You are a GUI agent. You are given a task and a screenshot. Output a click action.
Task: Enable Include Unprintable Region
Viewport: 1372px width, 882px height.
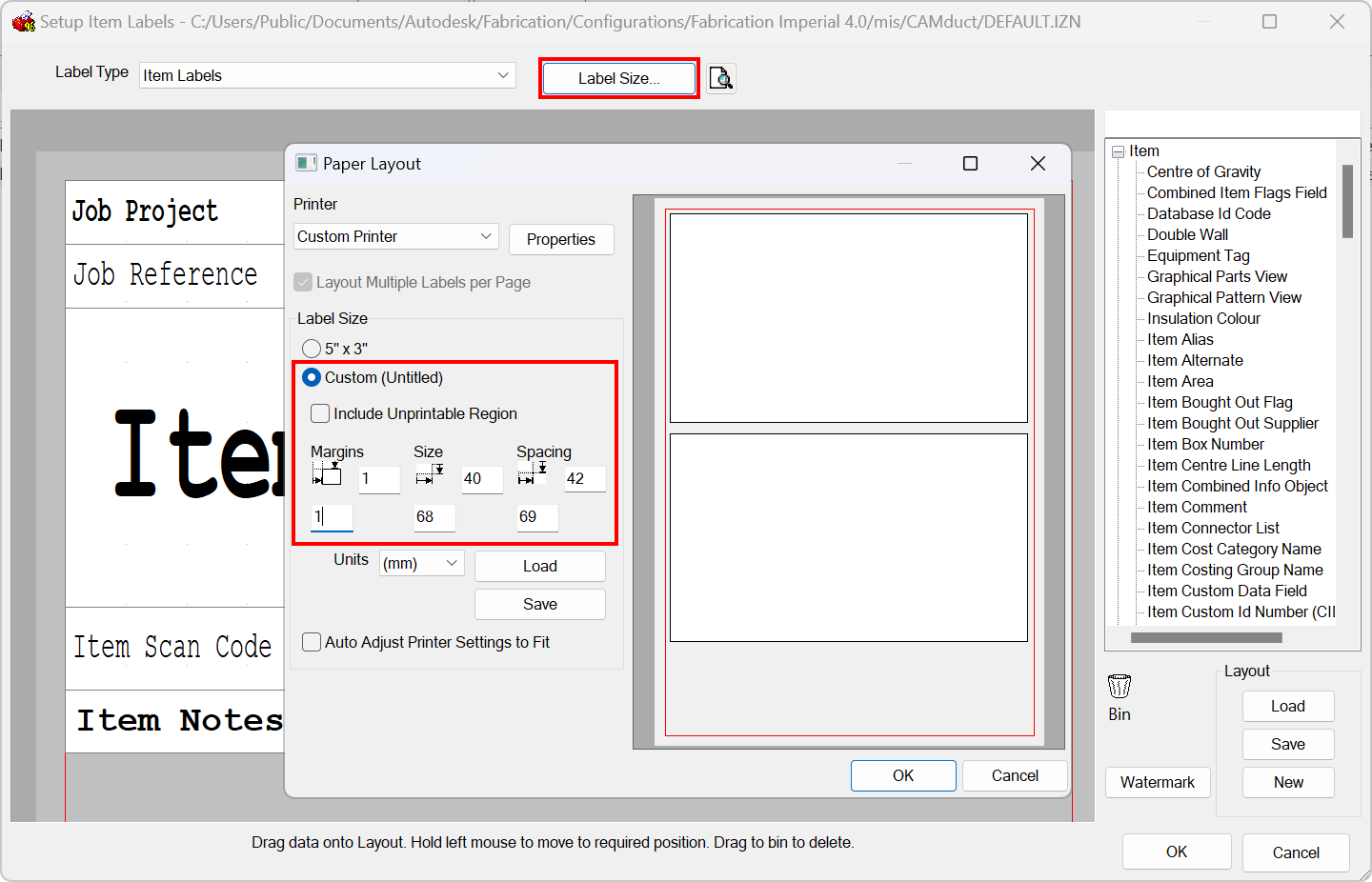320,413
